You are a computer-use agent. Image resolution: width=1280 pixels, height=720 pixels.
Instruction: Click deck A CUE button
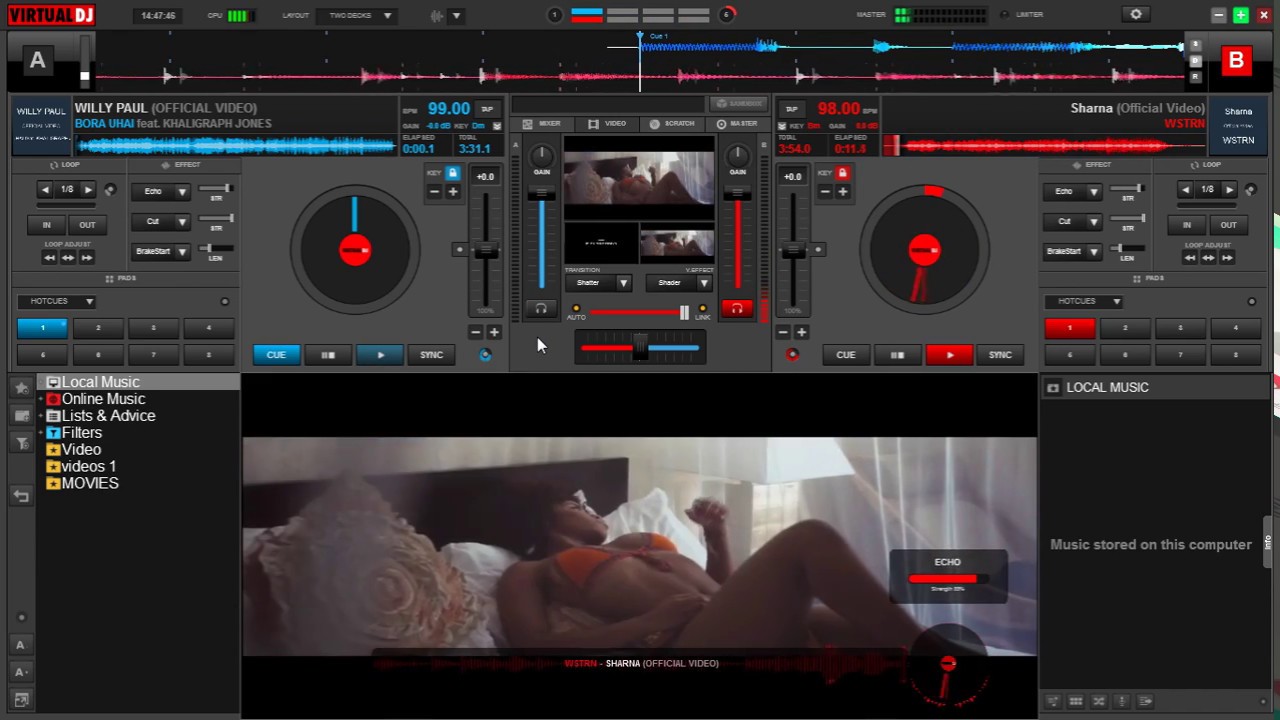276,354
